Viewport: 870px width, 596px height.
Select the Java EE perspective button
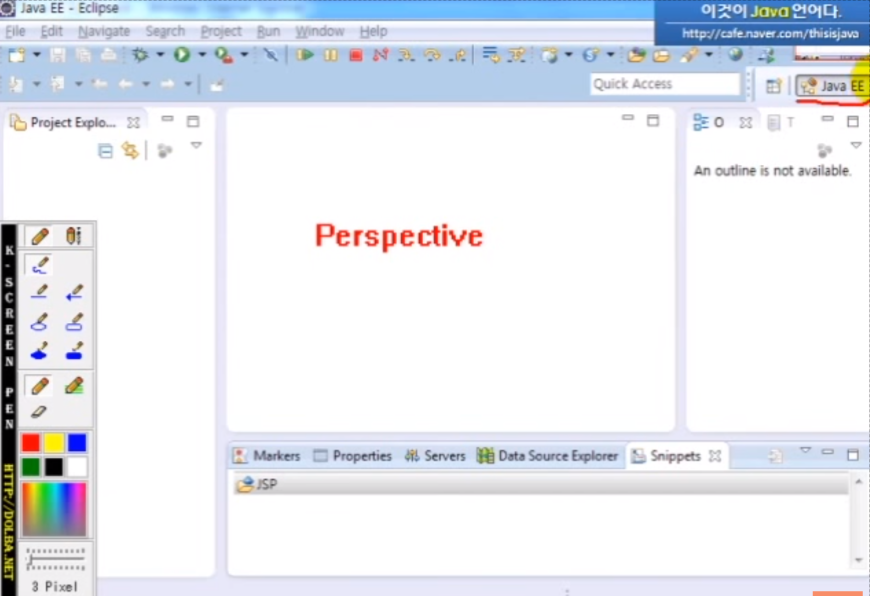832,86
